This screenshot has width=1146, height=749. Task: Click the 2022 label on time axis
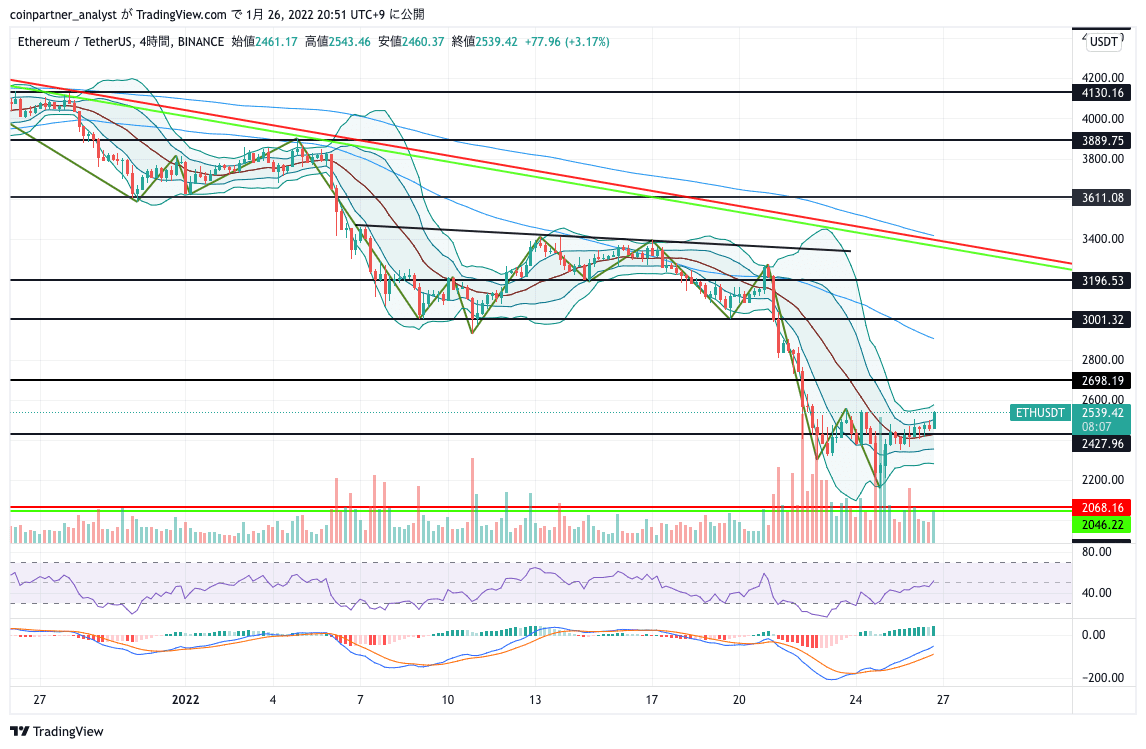point(186,699)
